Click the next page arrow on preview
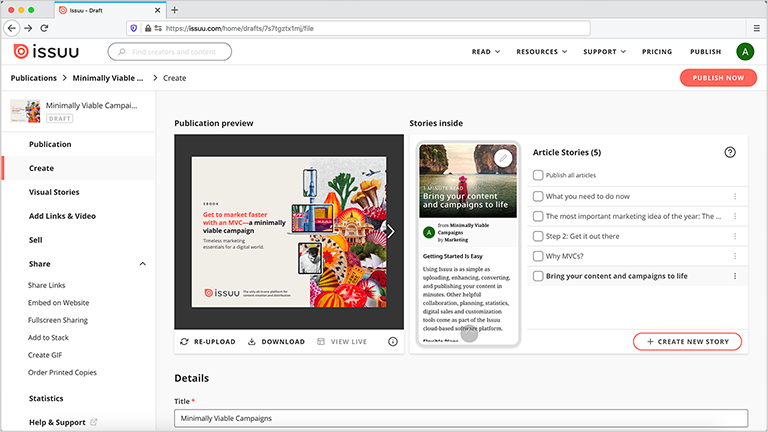768x432 pixels. 391,231
